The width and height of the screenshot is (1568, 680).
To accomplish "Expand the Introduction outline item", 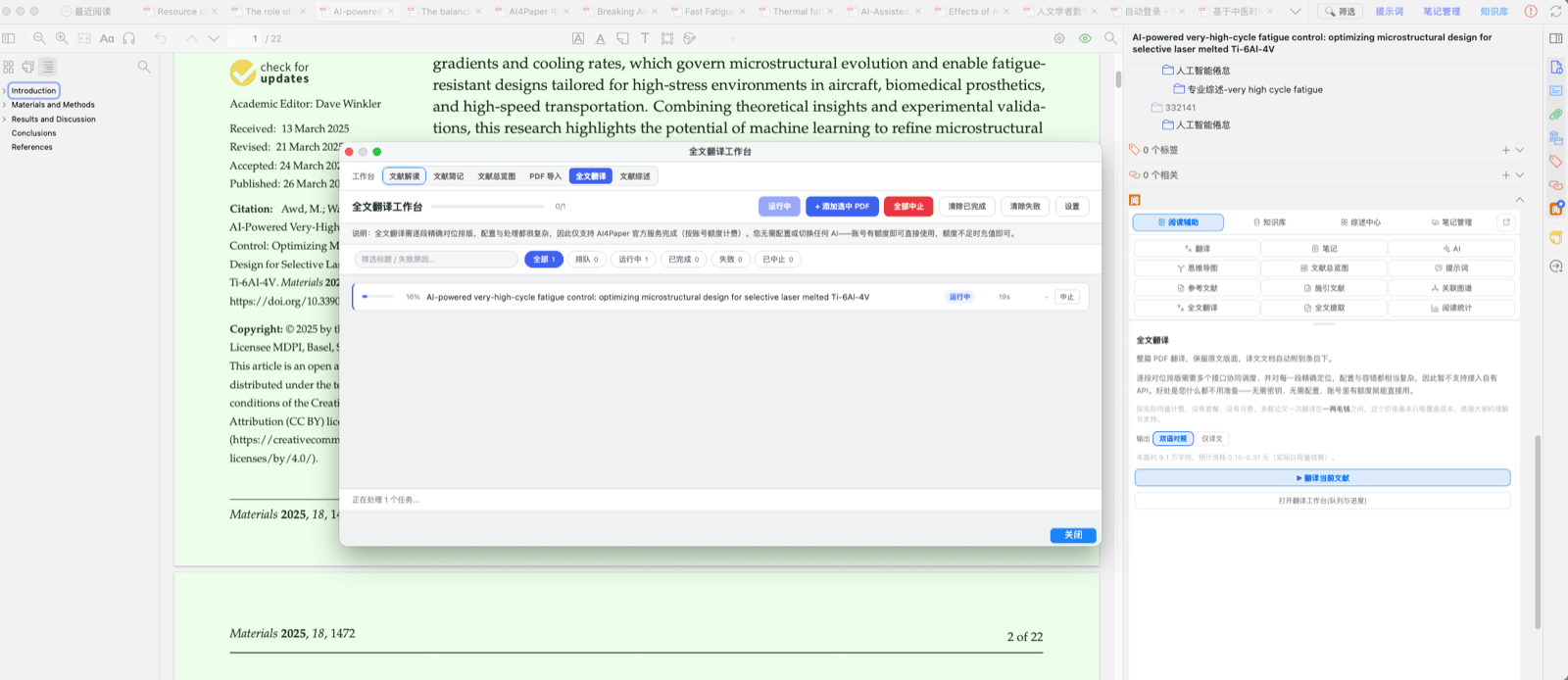I will pyautogui.click(x=5, y=90).
